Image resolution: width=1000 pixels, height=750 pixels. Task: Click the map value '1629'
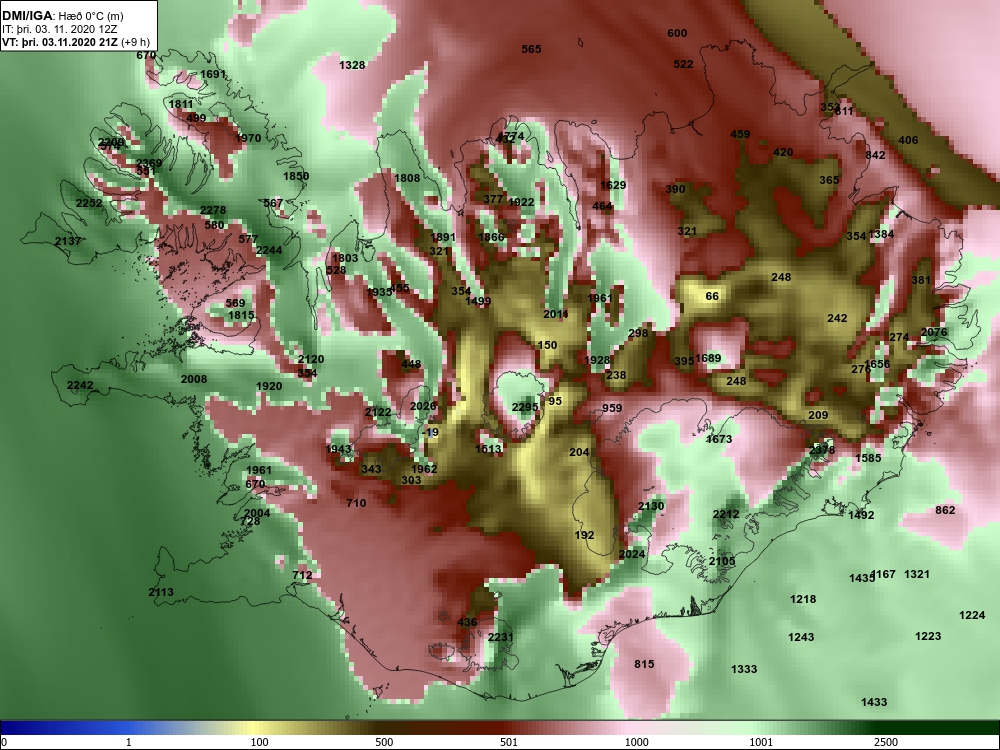click(613, 185)
